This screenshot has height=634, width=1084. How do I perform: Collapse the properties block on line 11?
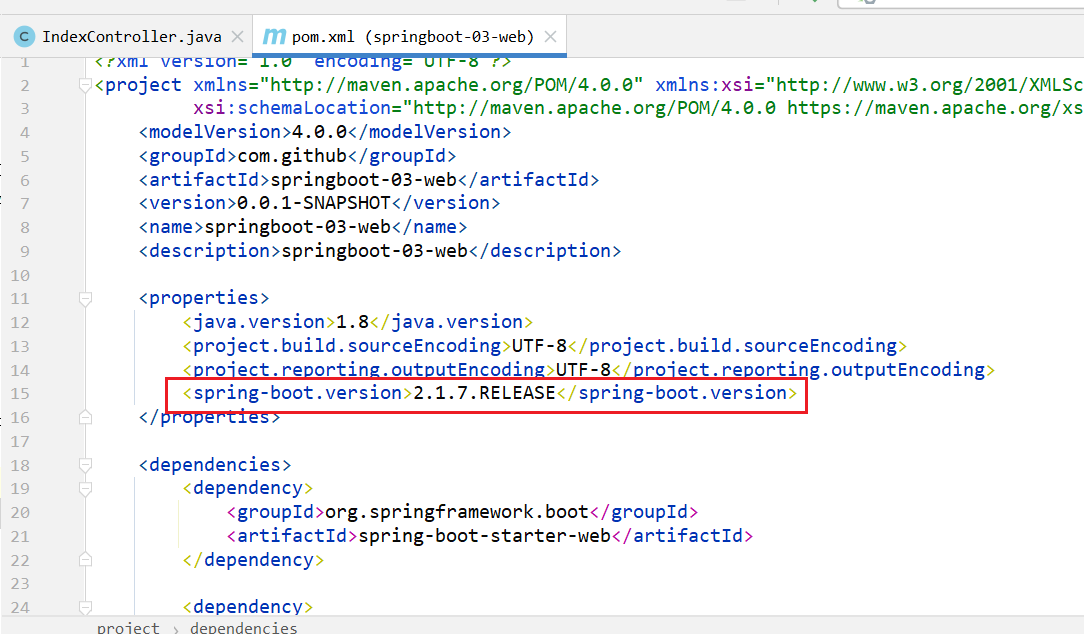tap(84, 298)
